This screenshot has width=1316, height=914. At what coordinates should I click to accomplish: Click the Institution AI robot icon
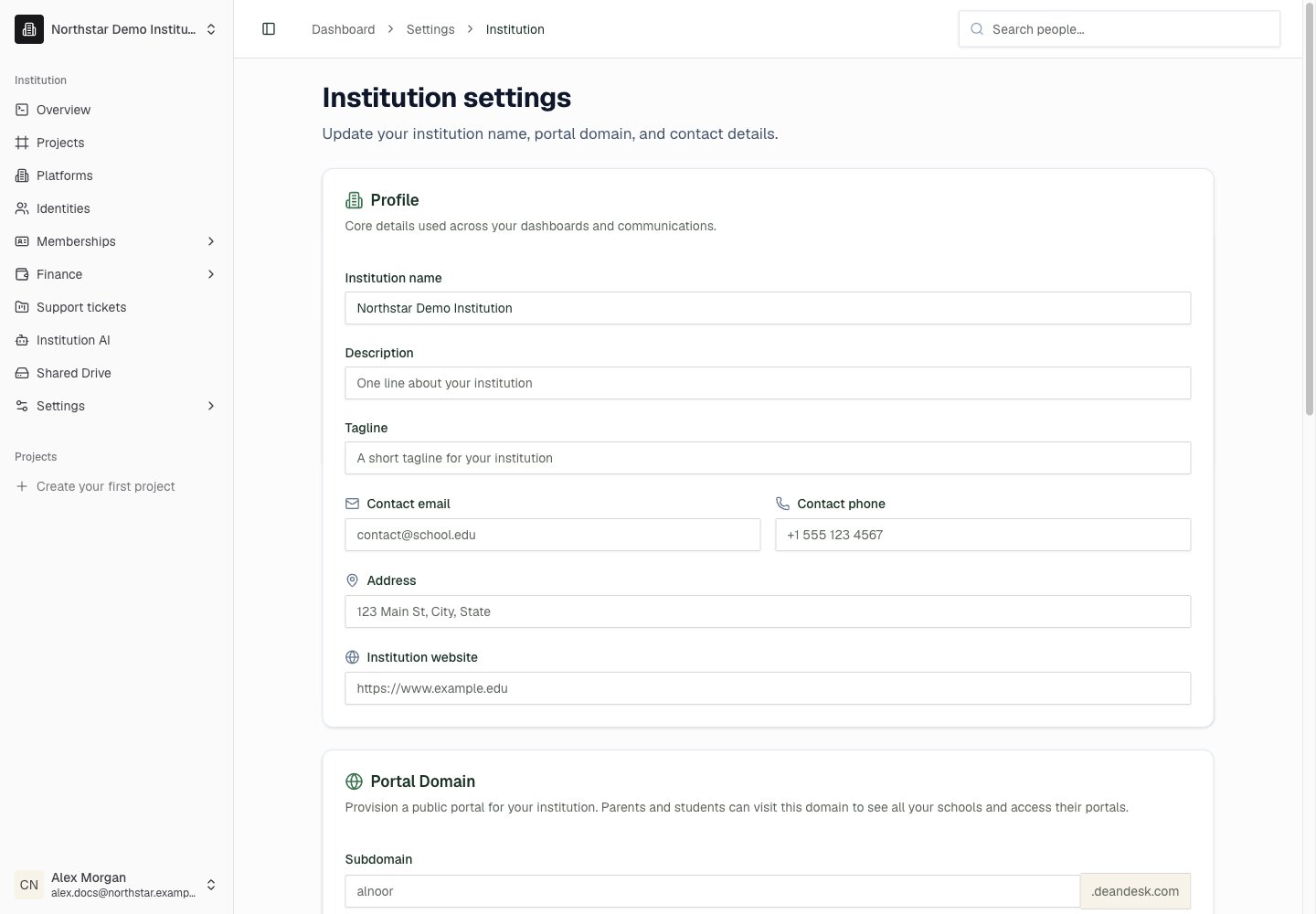22,340
